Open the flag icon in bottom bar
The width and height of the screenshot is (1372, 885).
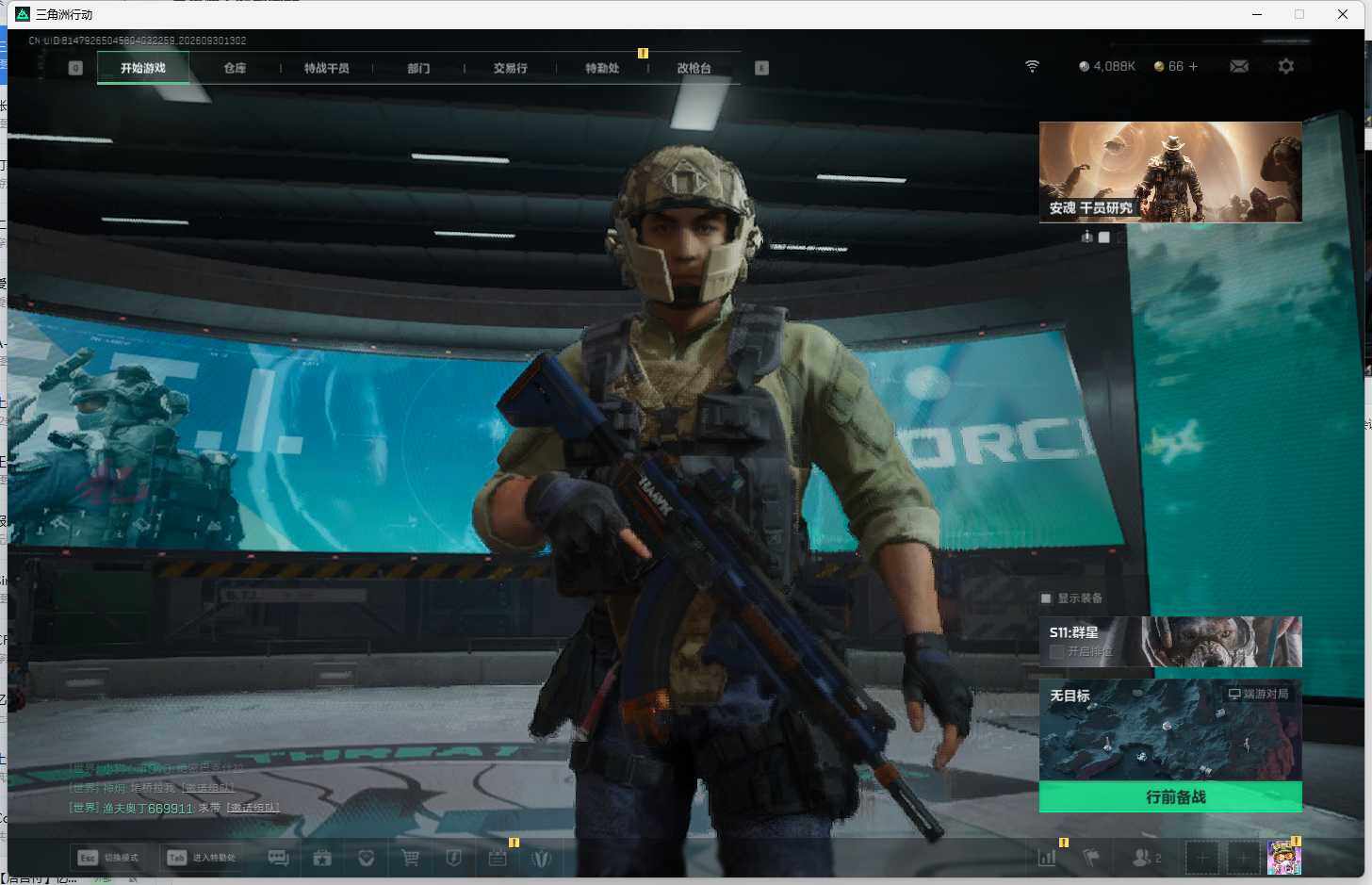coord(1091,858)
